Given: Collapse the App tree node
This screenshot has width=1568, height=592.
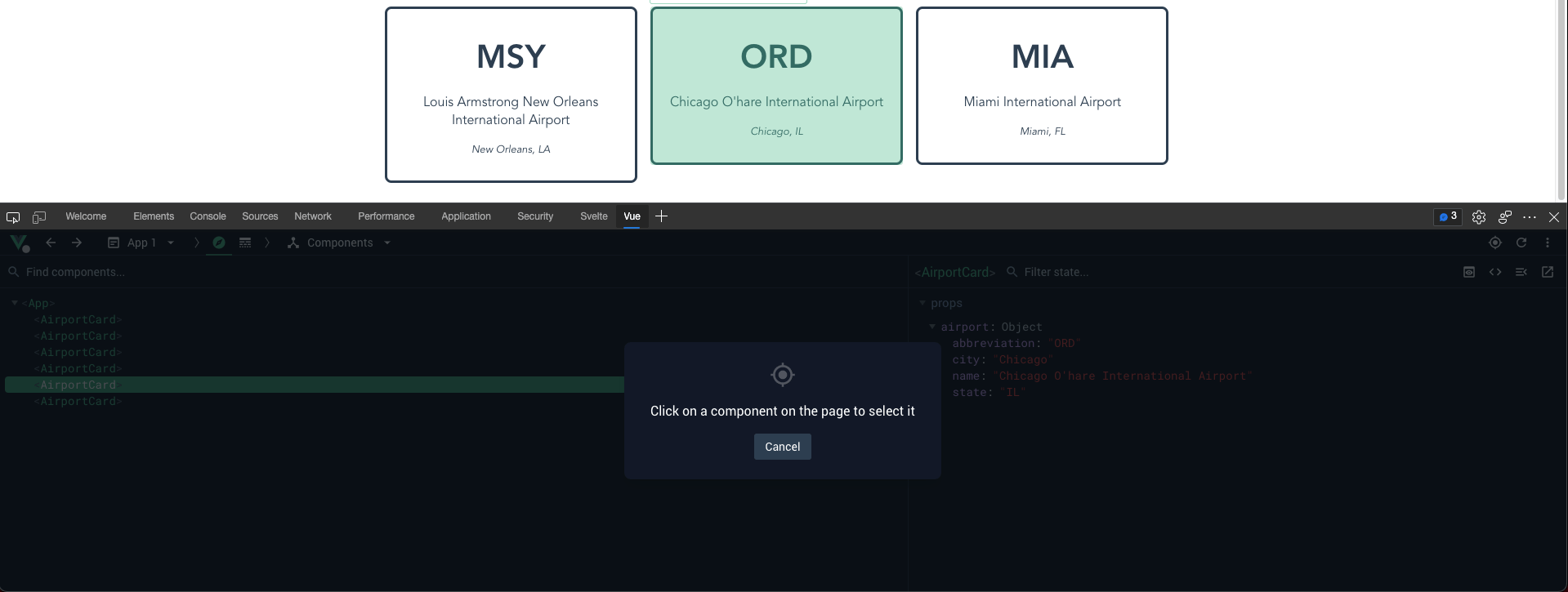Looking at the screenshot, I should coord(14,303).
